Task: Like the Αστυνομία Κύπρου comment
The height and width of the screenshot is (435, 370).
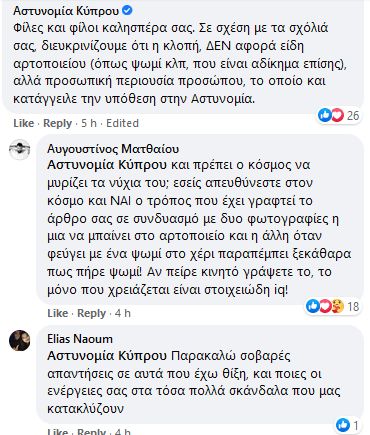Action: 24,123
